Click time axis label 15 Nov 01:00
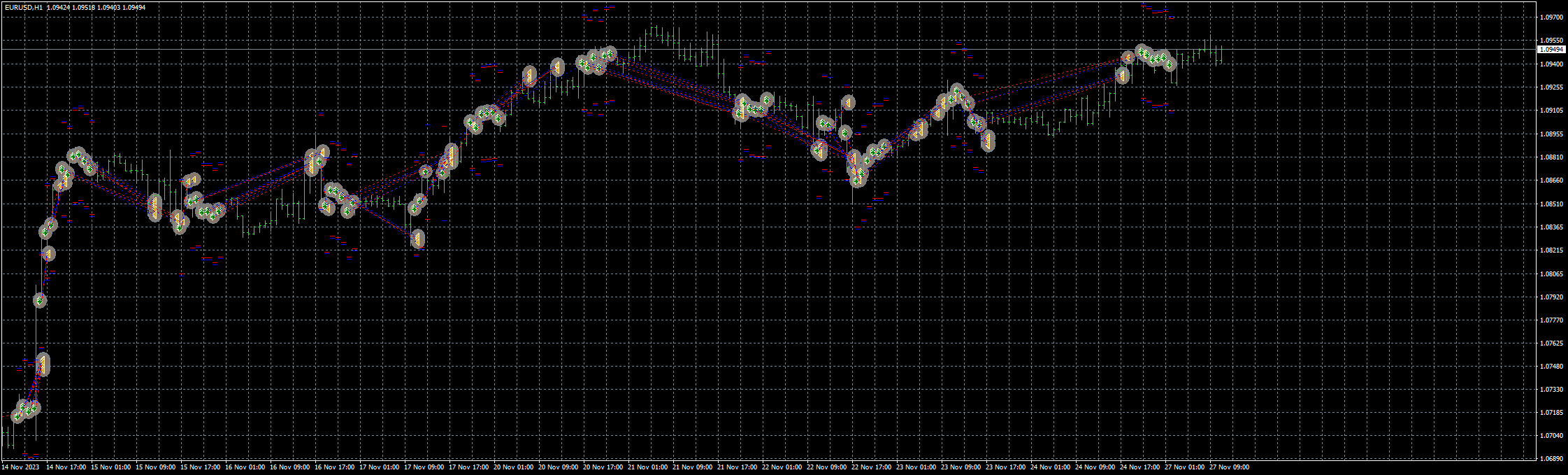 click(x=110, y=467)
